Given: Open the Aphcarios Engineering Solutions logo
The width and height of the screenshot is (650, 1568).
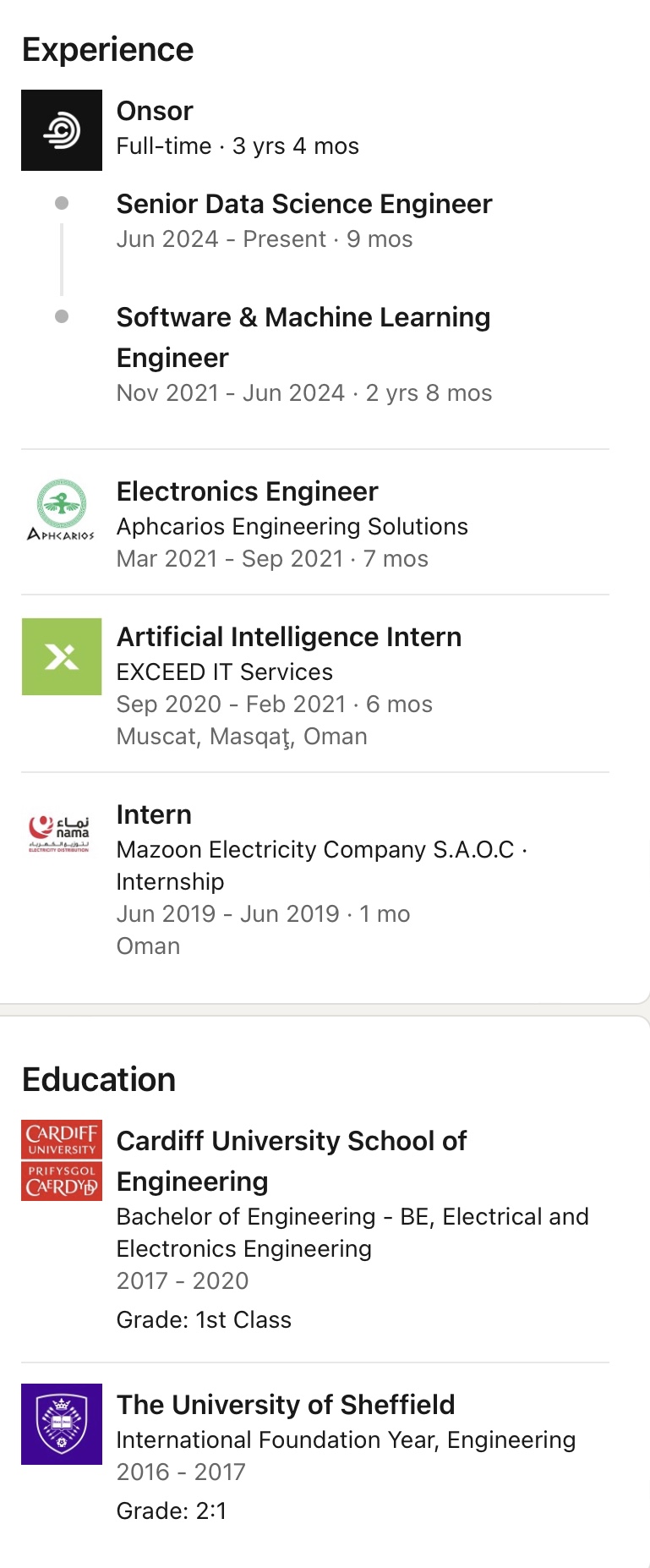Looking at the screenshot, I should point(62,510).
